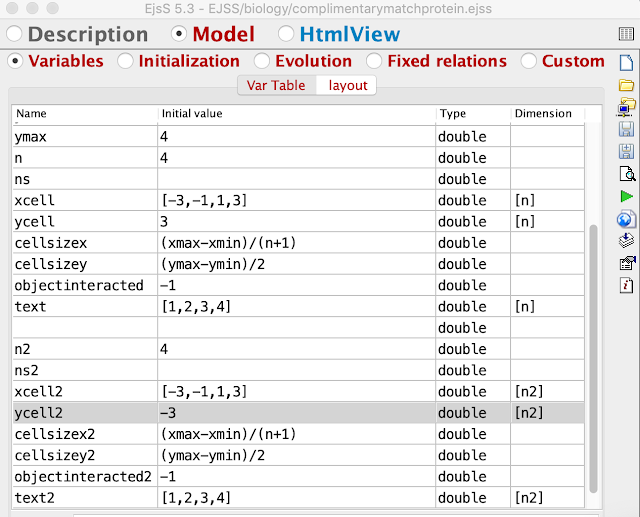Select the Description radio button
The height and width of the screenshot is (517, 640).
[15, 34]
